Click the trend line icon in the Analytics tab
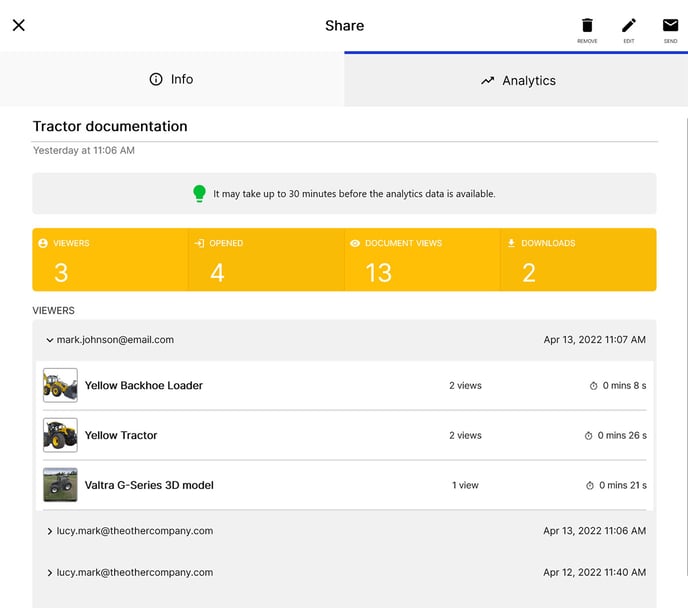The width and height of the screenshot is (688, 608). point(487,81)
